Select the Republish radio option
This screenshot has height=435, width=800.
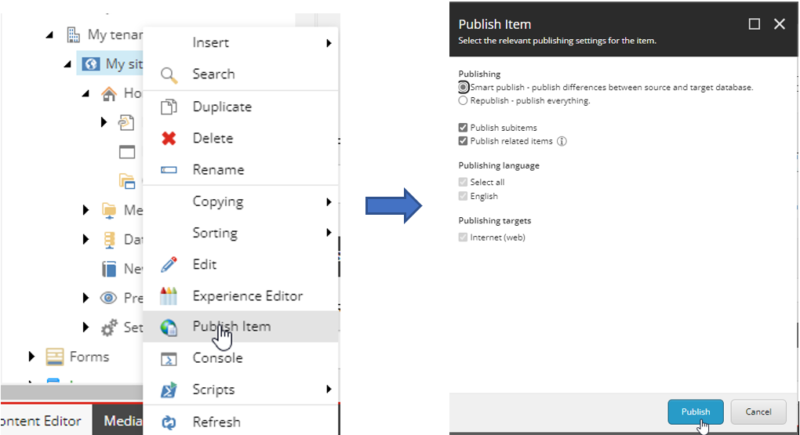(x=462, y=101)
